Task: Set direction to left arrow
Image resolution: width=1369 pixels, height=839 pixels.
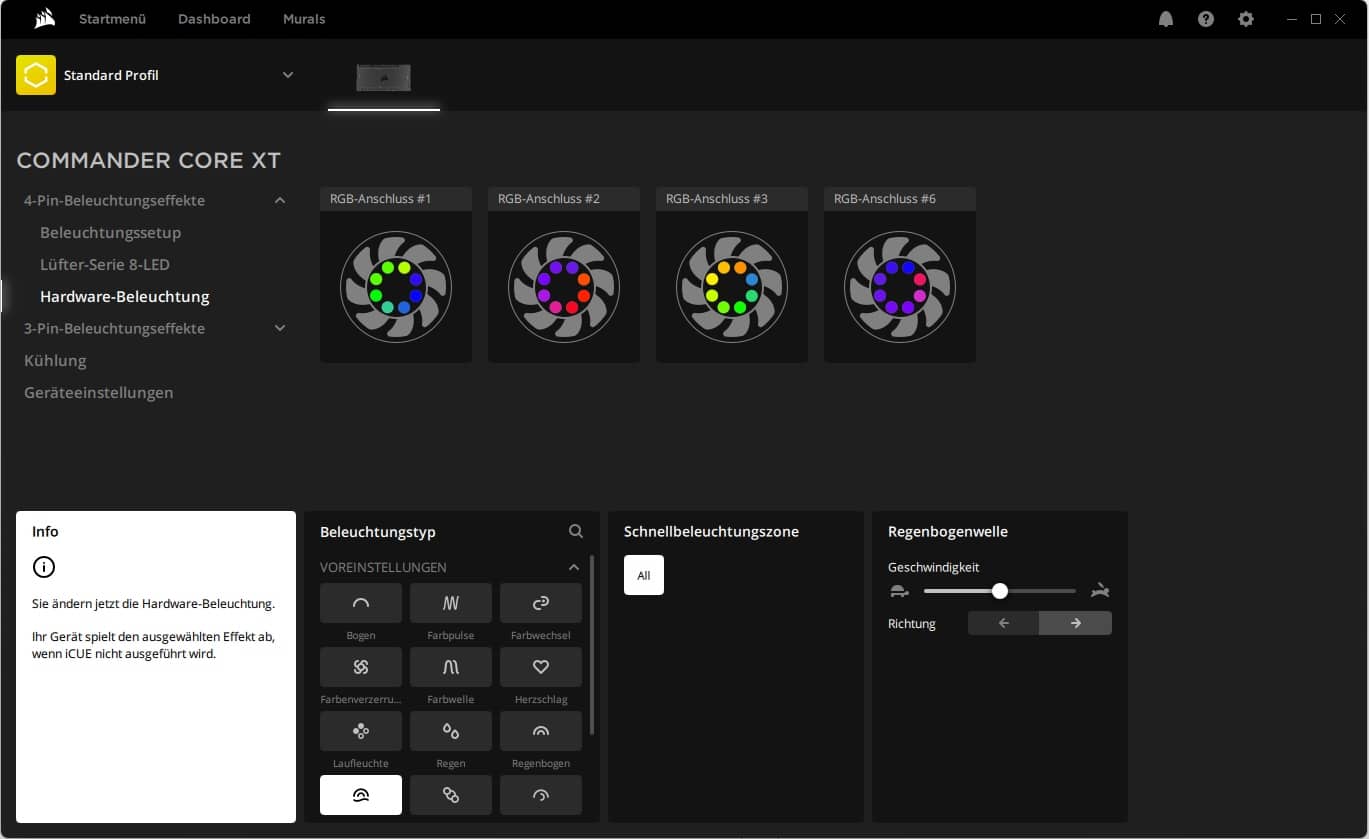Action: [1004, 623]
